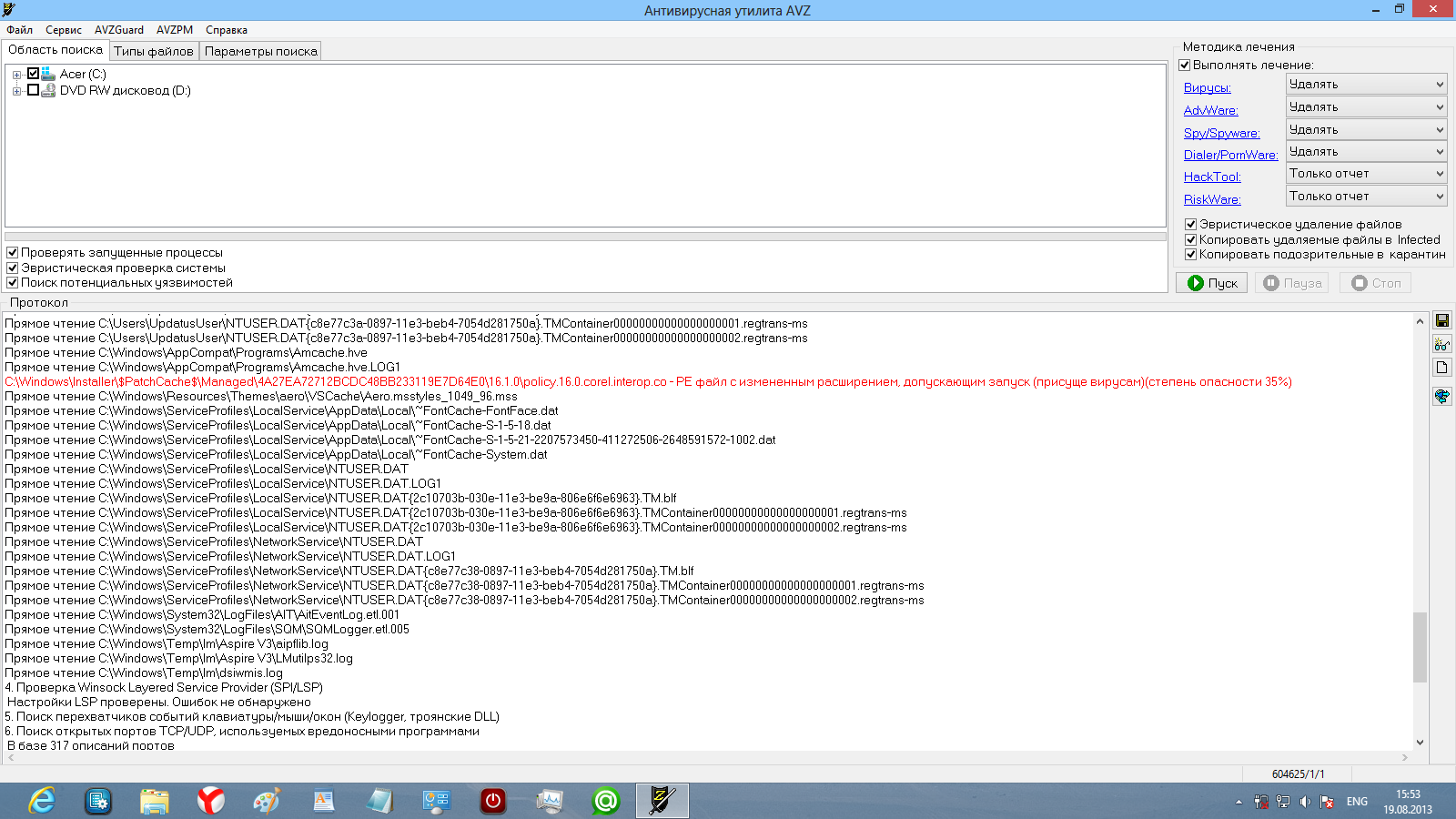Click the protocol scroll-down arrow
Screen dimensions: 1456x819
click(1420, 743)
